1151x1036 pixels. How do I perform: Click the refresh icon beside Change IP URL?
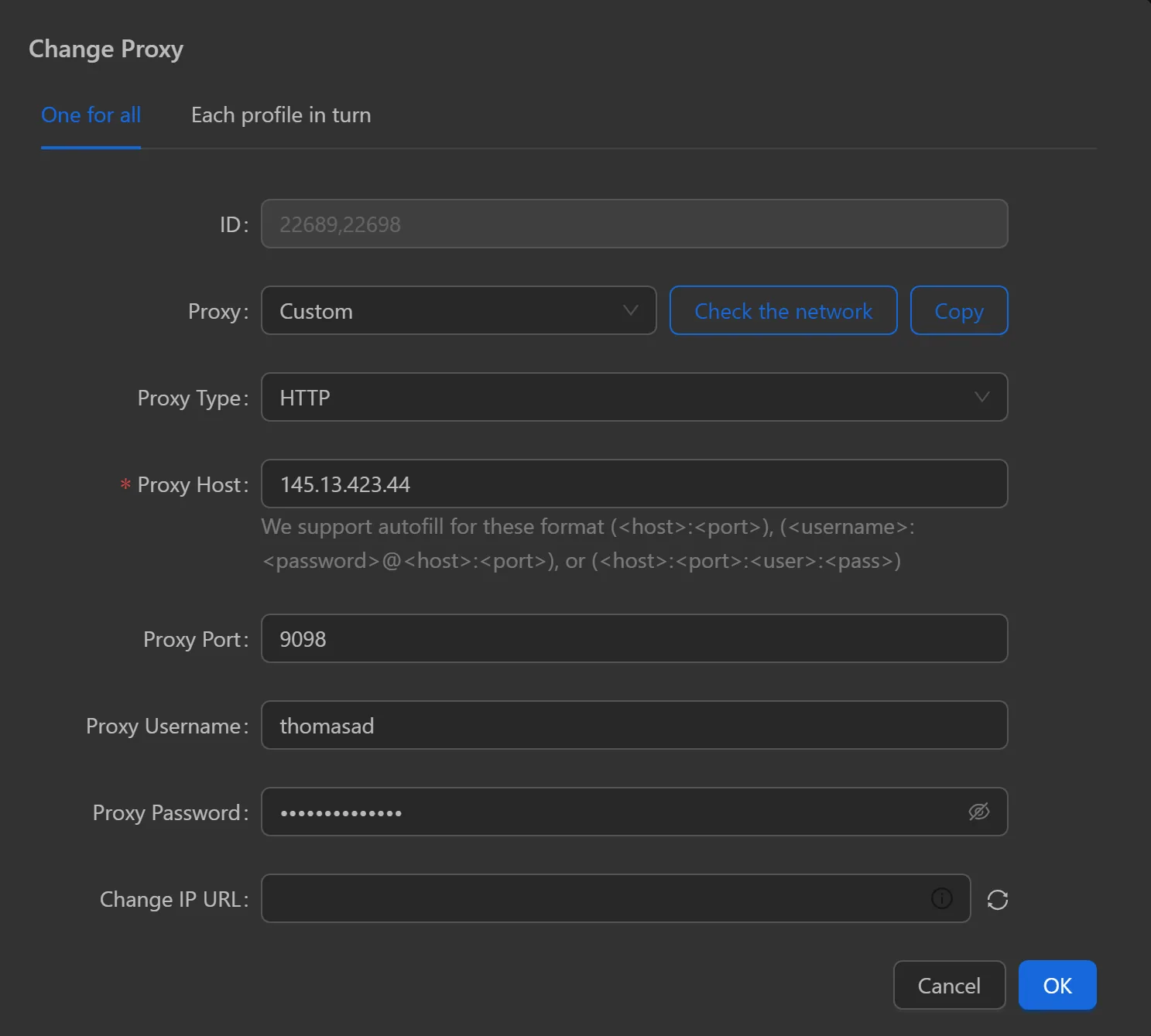[998, 899]
